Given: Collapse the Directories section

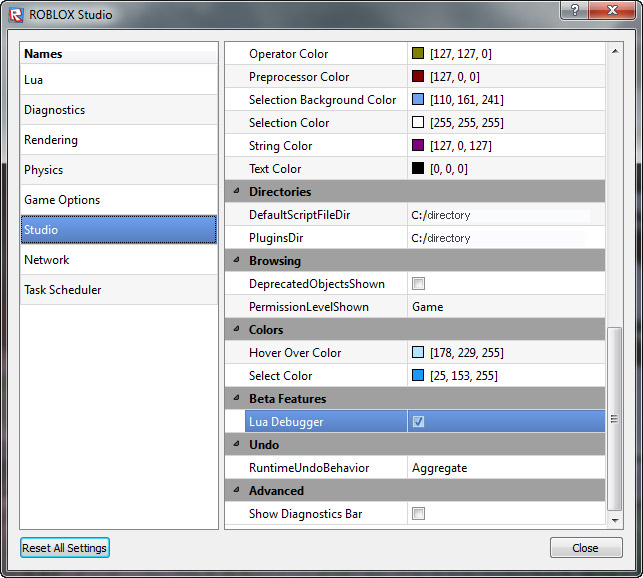Looking at the screenshot, I should tap(236, 191).
